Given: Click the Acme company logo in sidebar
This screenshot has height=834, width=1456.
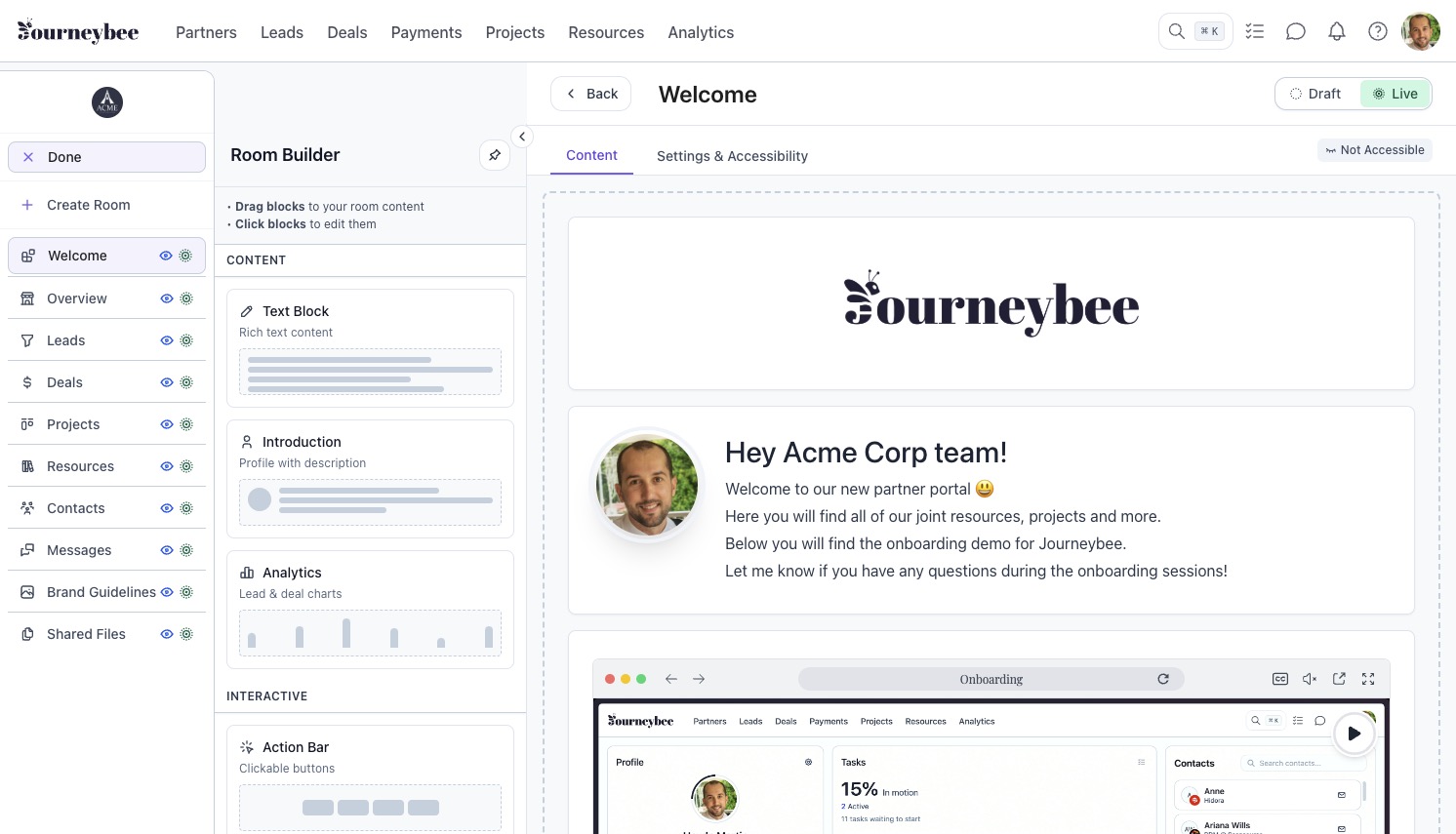Looking at the screenshot, I should (x=107, y=102).
